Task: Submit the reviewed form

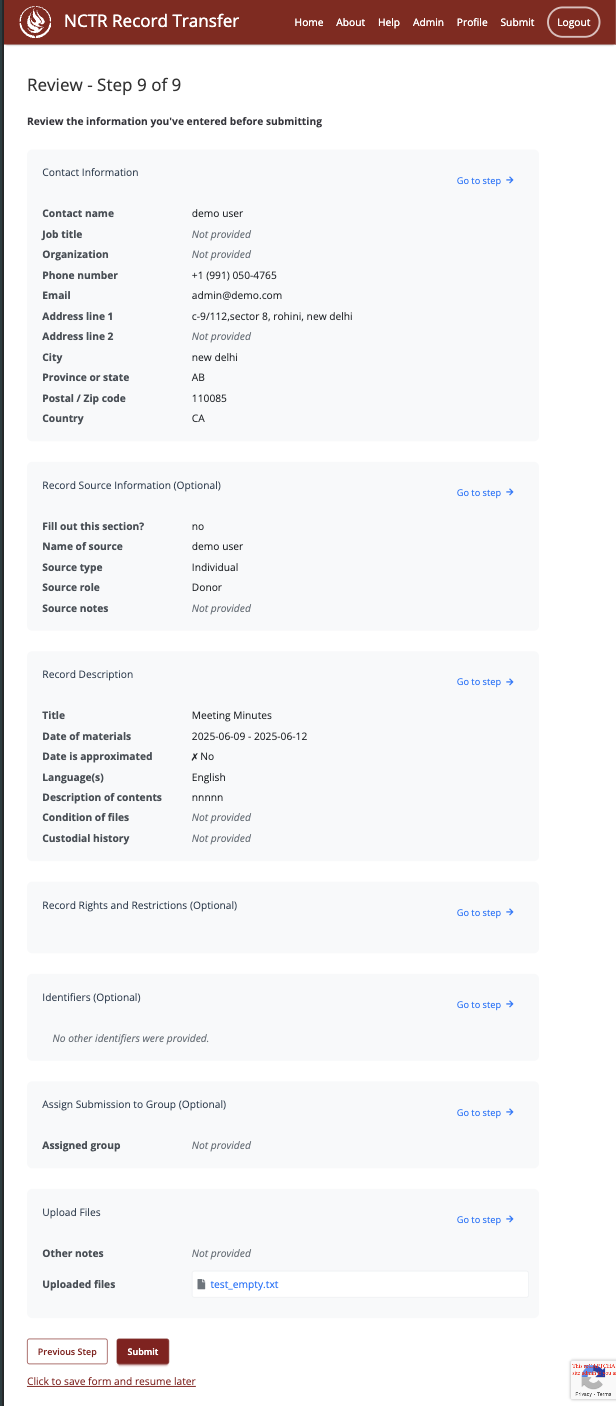Action: 143,1352
